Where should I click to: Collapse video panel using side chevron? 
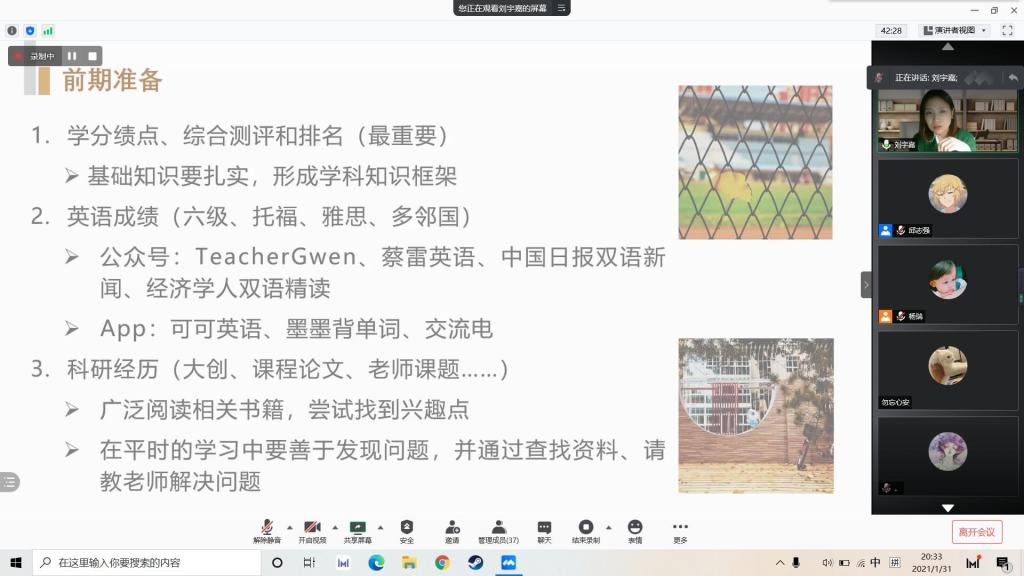(x=866, y=285)
